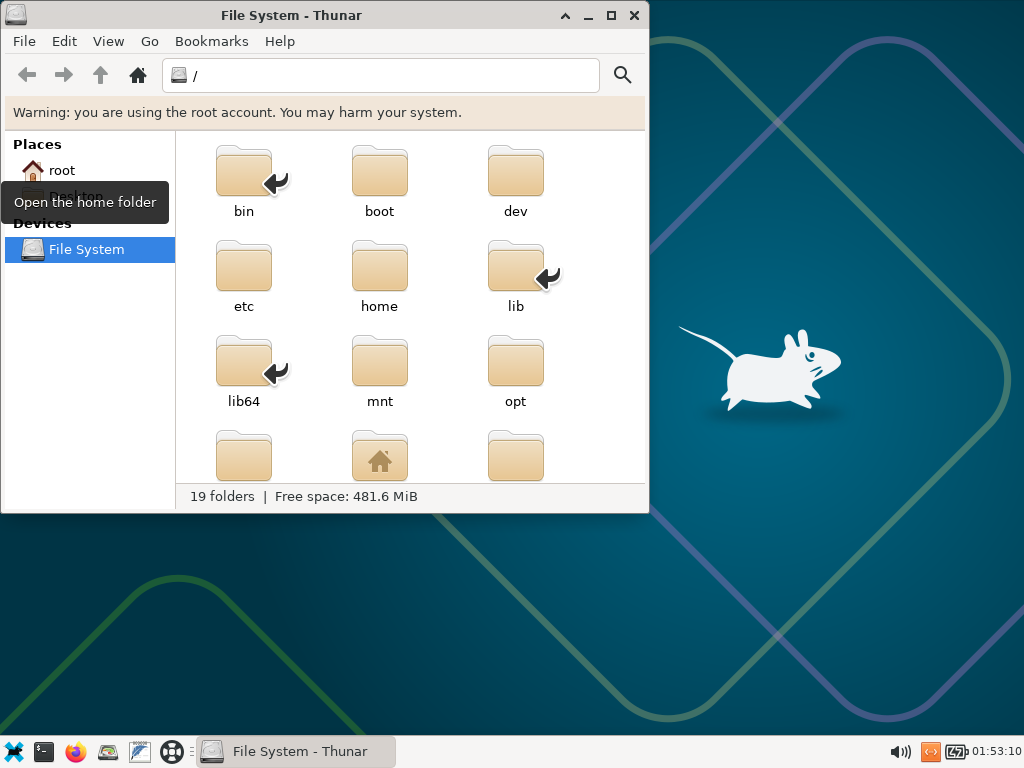Click 'Free space: 481.6 MiB' in status bar

(346, 496)
